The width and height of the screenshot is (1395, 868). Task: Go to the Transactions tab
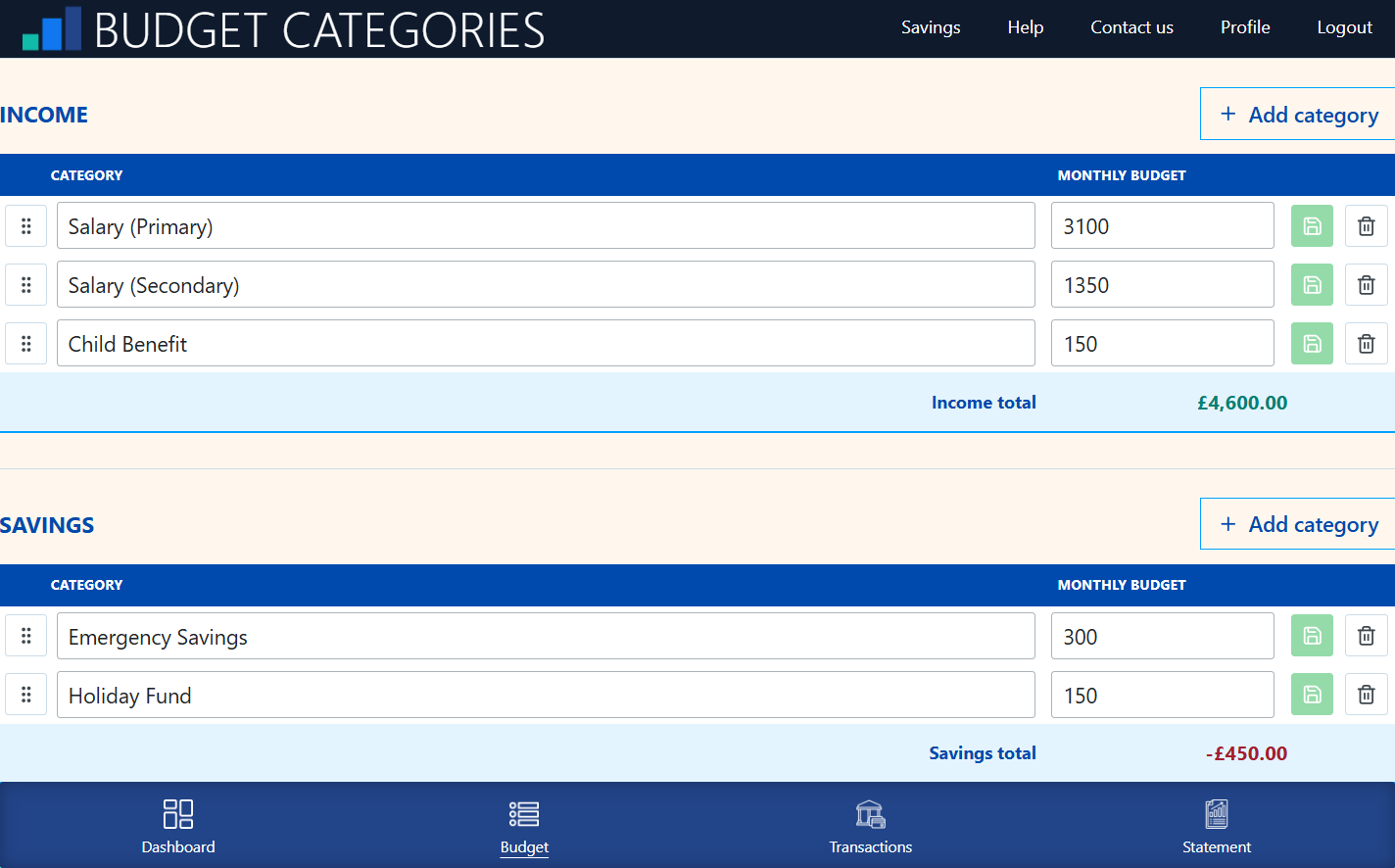tap(870, 827)
